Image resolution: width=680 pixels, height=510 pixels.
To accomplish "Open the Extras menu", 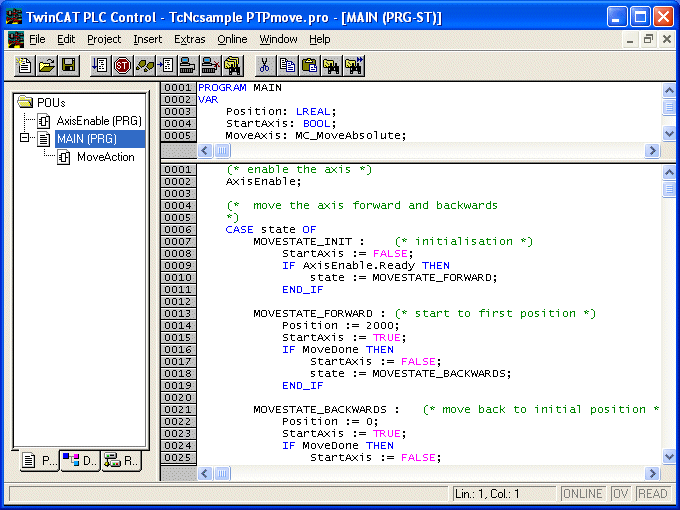I will [x=190, y=39].
